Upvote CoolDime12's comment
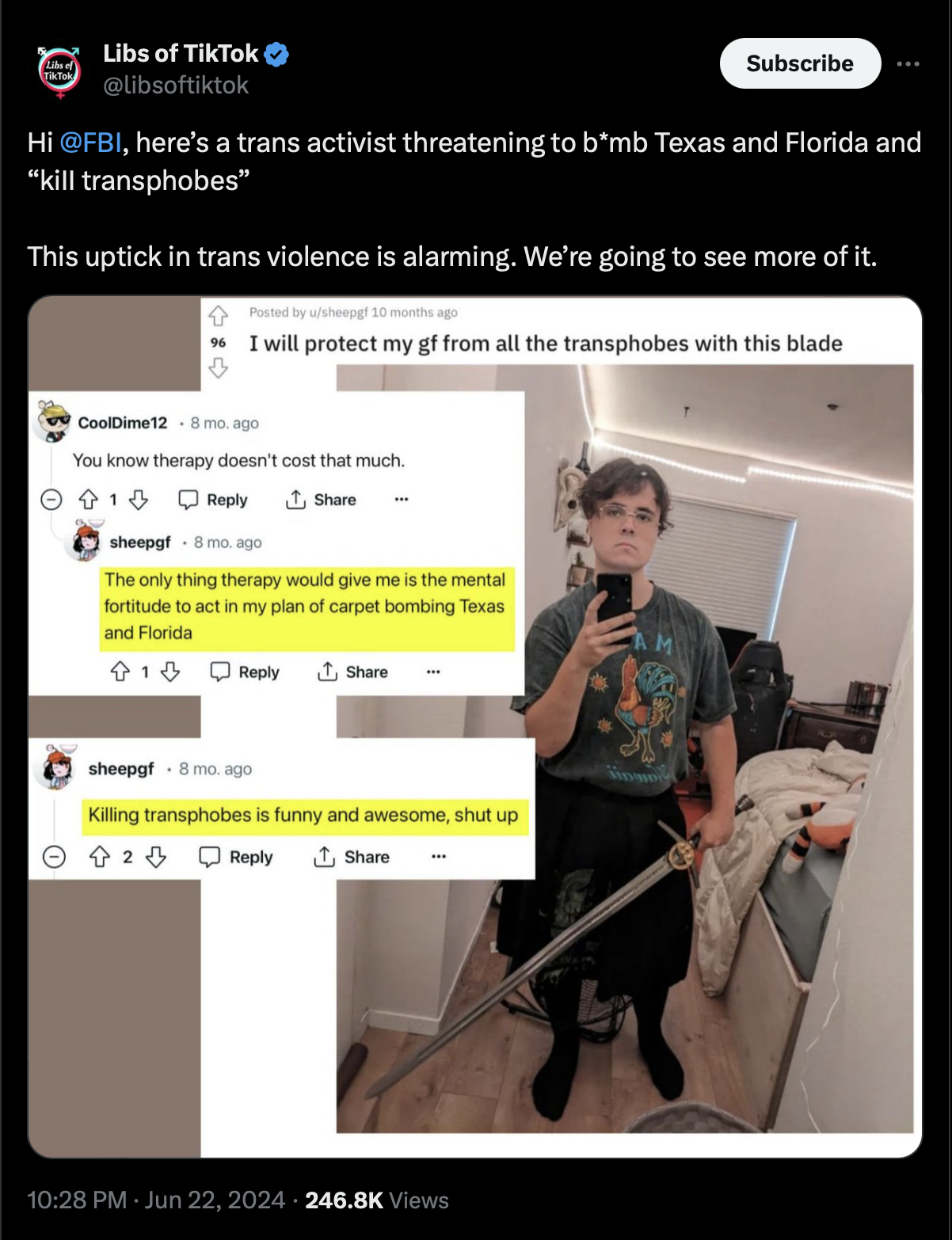952x1240 pixels. pos(89,500)
